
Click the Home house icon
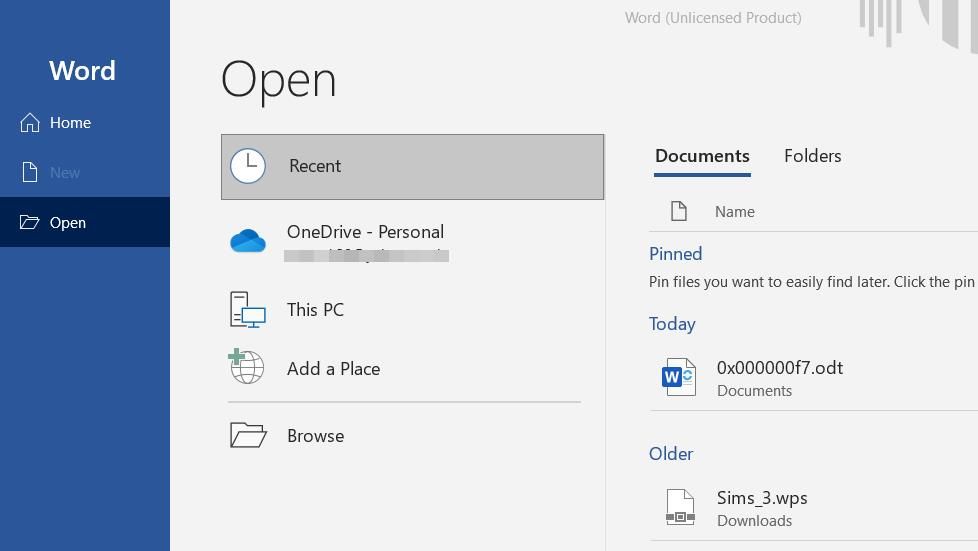[x=29, y=122]
